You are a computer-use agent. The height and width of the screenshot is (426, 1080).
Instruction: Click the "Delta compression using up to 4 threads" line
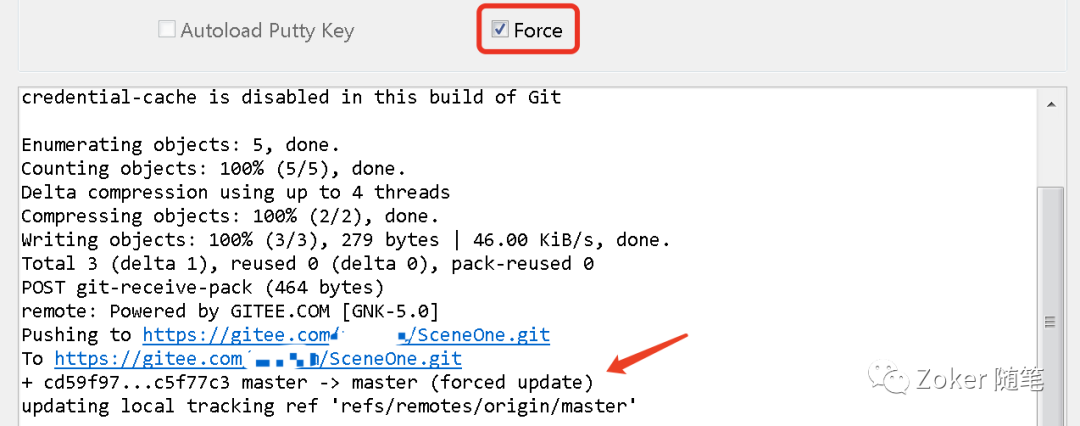[x=235, y=192]
